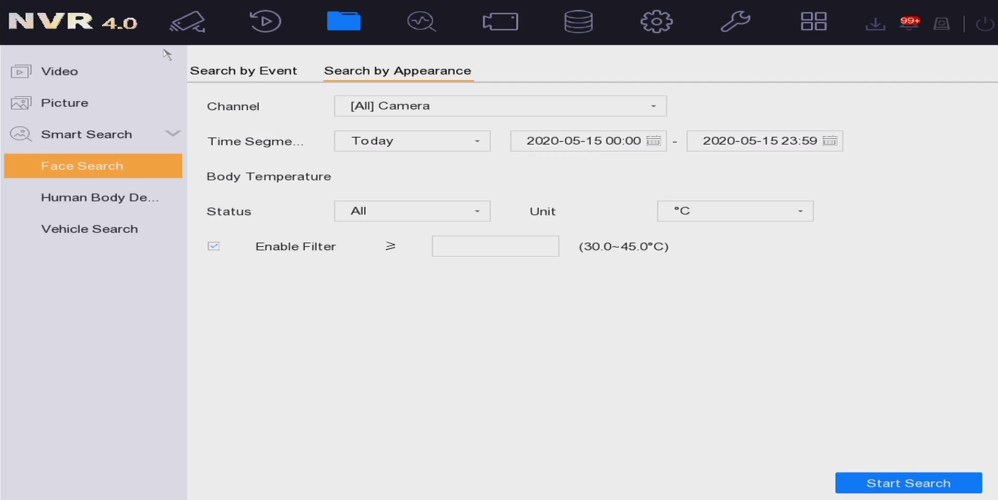998x500 pixels.
Task: Open the live view camera icon
Action: 187,21
